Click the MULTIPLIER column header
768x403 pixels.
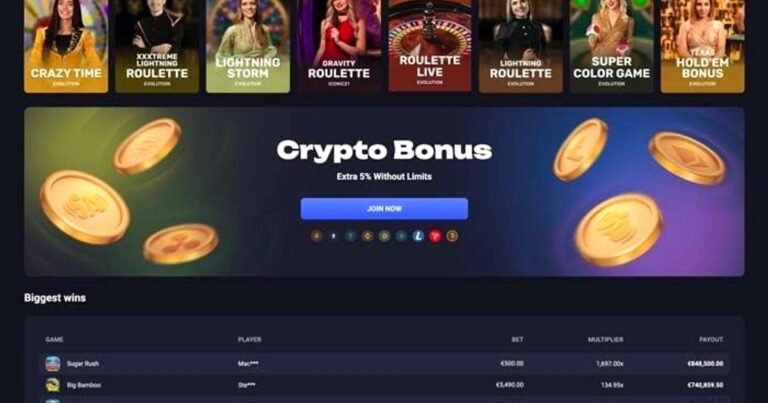tap(605, 339)
